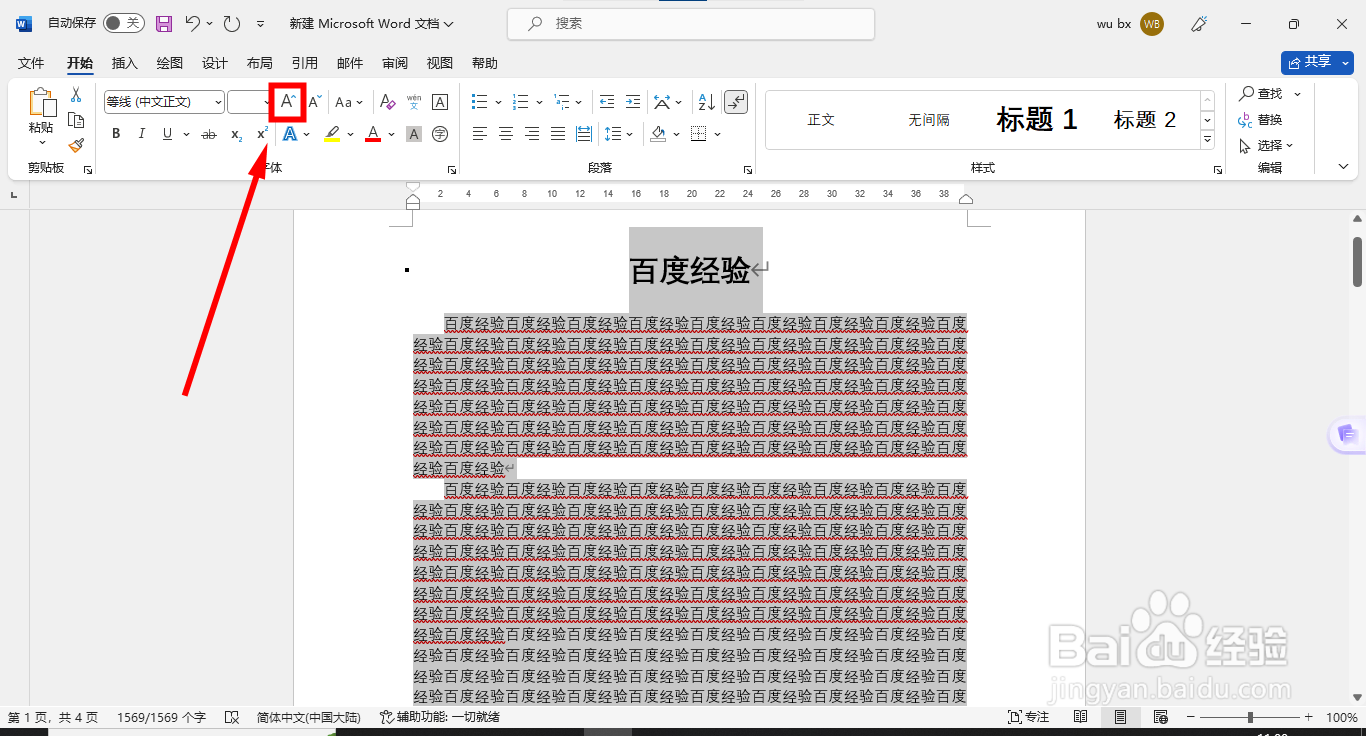The image size is (1366, 736).
Task: Decrease paragraph indent
Action: tap(607, 102)
